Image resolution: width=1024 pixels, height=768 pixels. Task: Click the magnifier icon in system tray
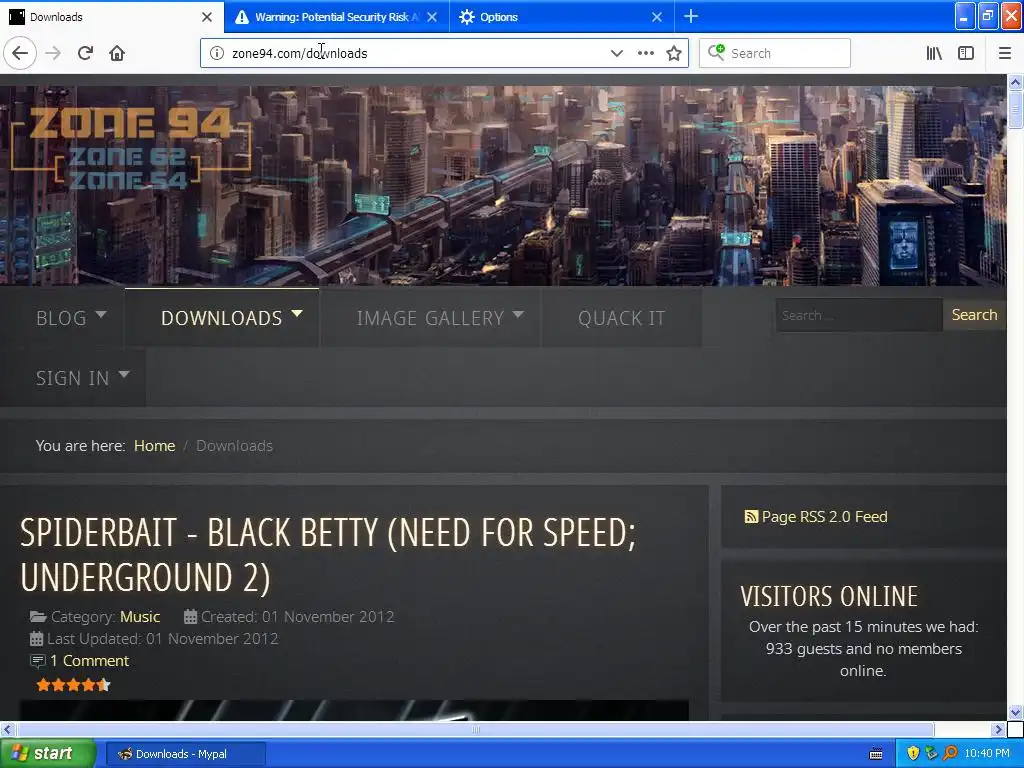click(950, 753)
